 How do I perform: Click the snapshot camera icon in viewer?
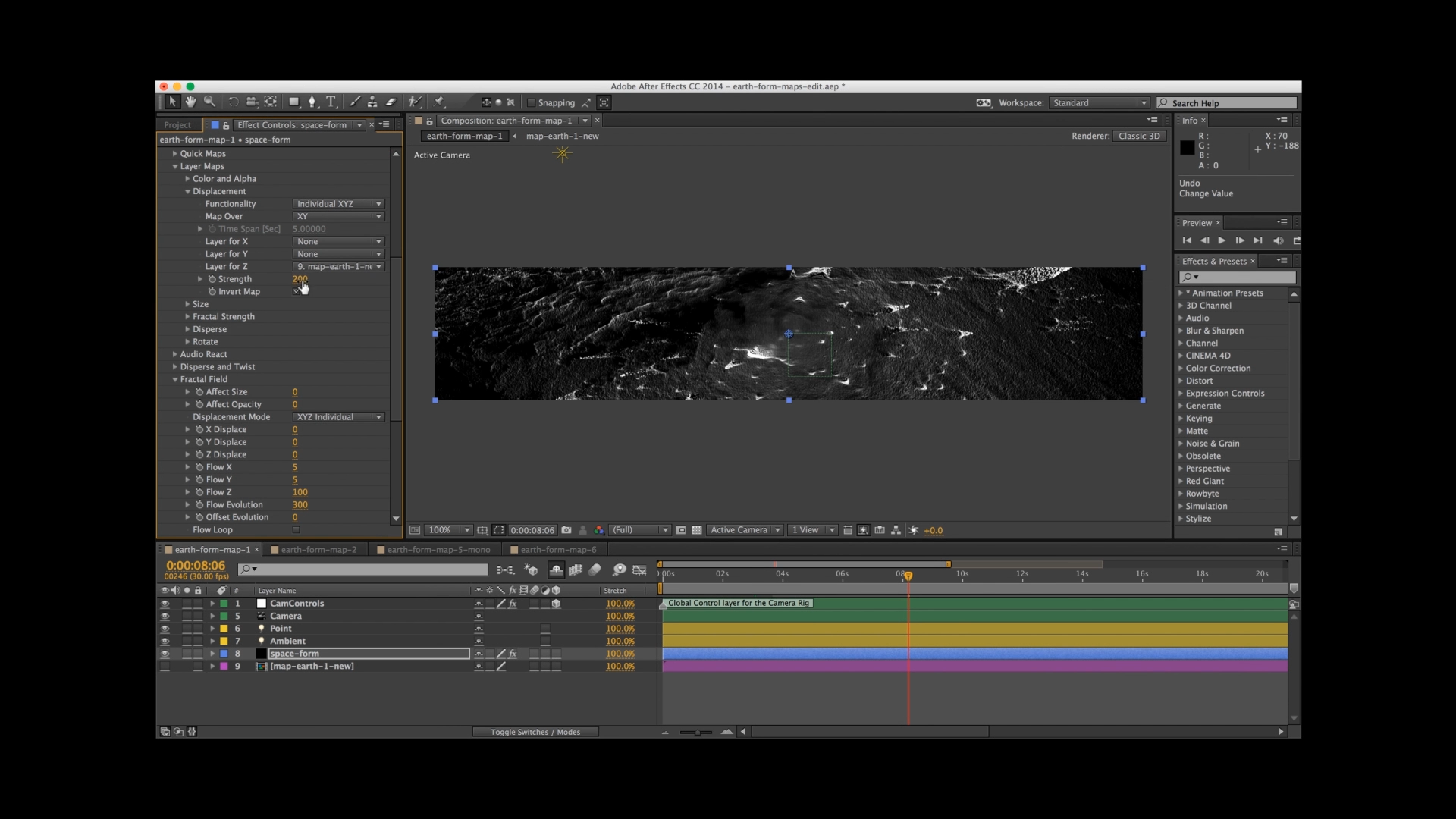(x=566, y=530)
